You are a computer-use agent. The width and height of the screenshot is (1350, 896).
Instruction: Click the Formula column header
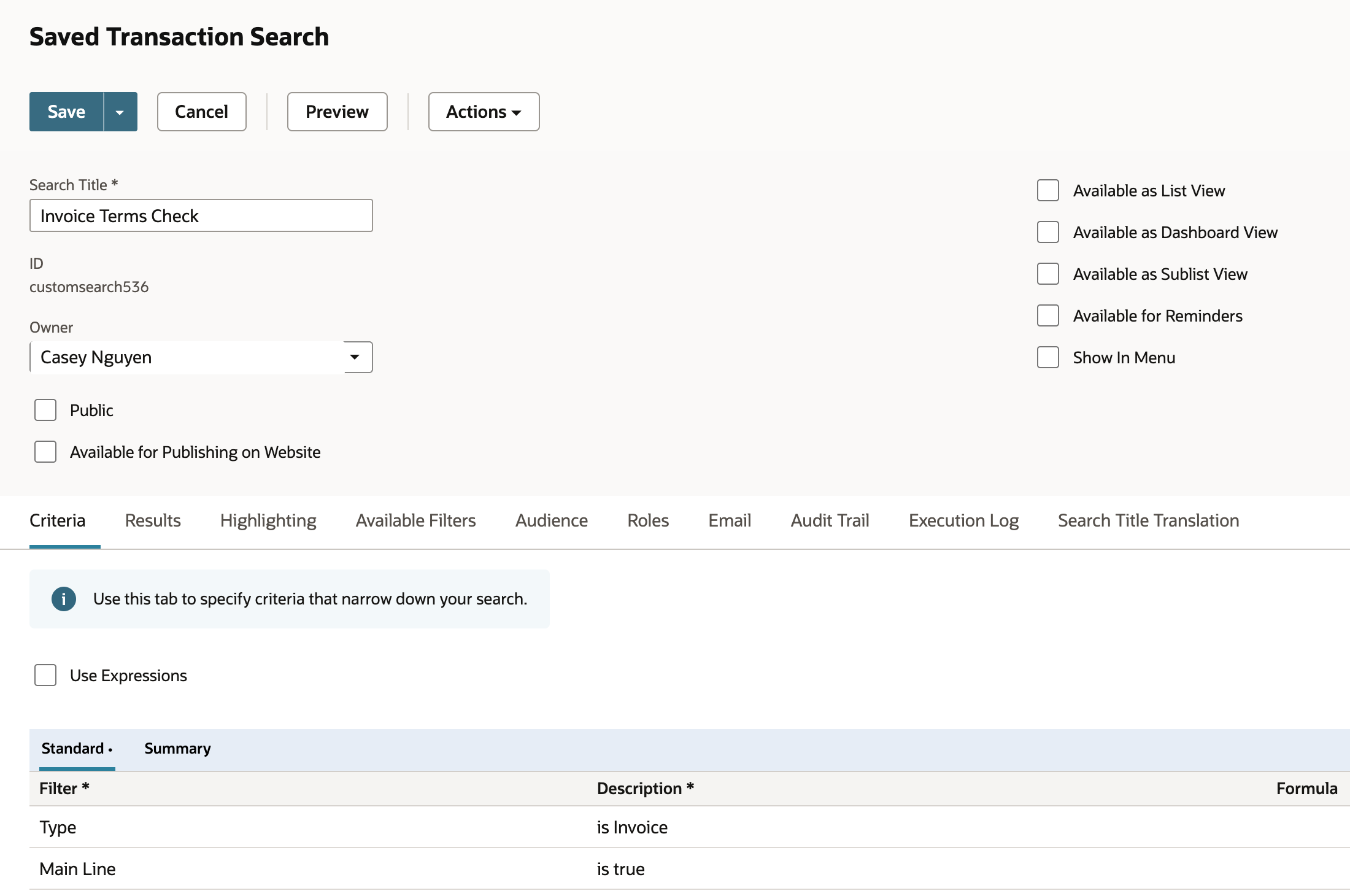1306,789
